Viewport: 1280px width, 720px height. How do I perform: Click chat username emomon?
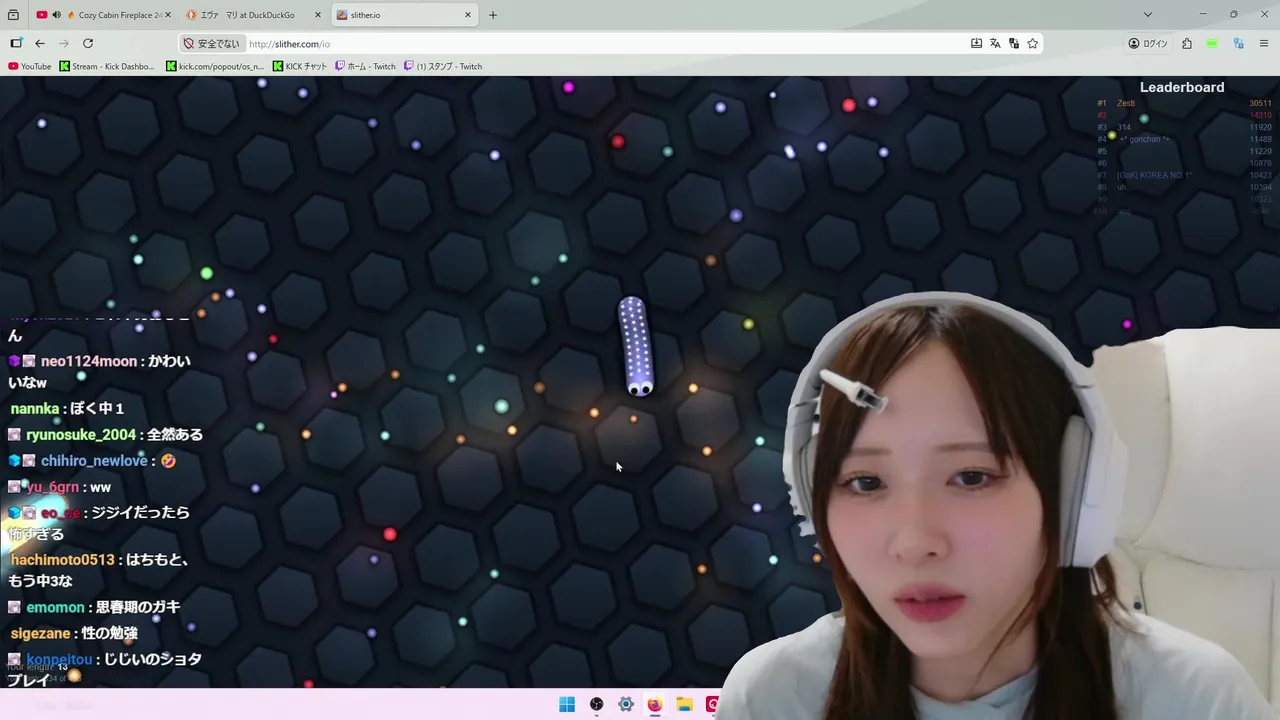click(x=55, y=607)
